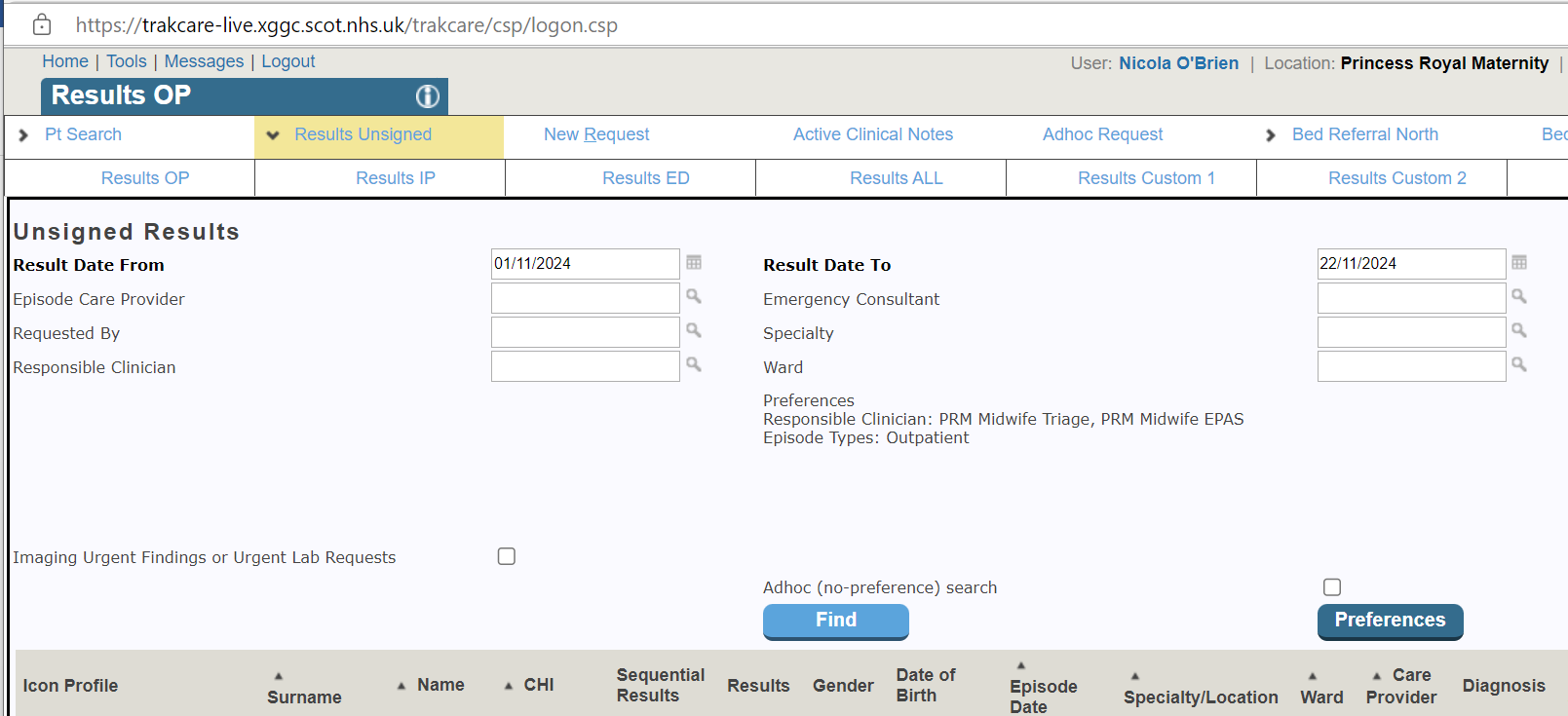The width and height of the screenshot is (1568, 716).
Task: Click lookup magnifier for Ward field
Action: [1519, 365]
